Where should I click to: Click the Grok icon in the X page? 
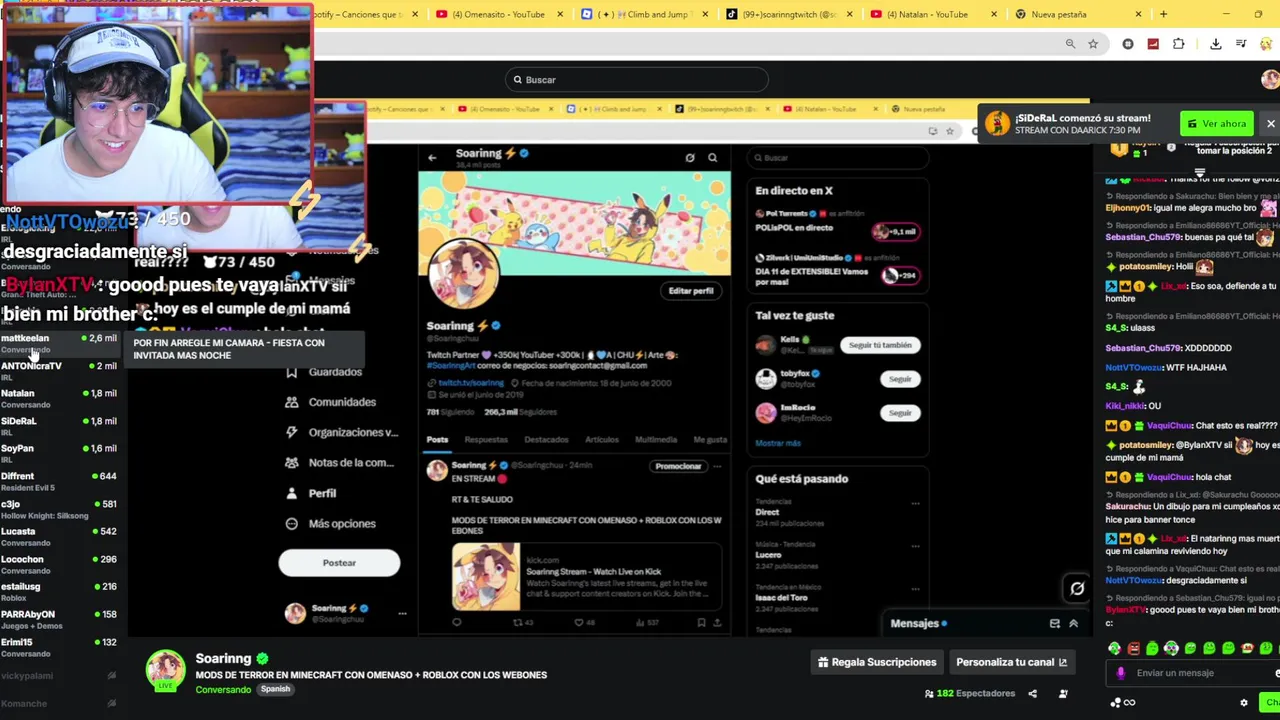(x=1077, y=589)
